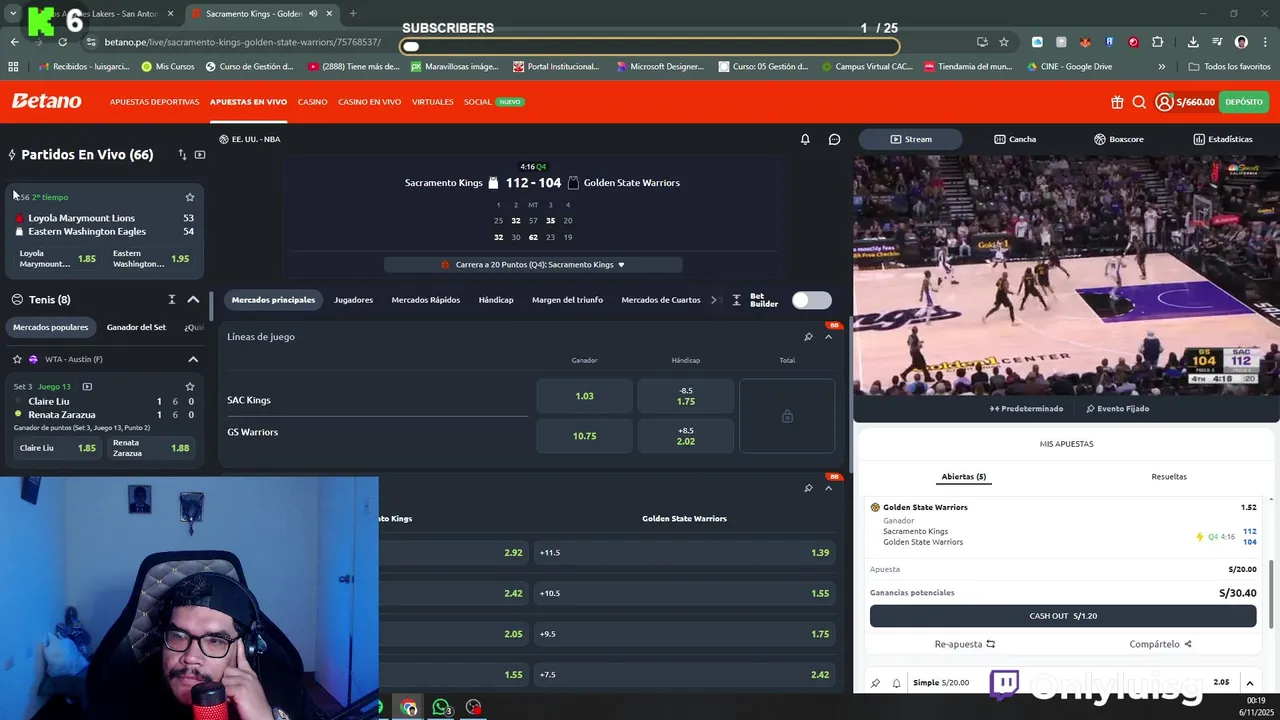Switch to Boxscore tab
The image size is (1280, 720).
click(x=1118, y=139)
